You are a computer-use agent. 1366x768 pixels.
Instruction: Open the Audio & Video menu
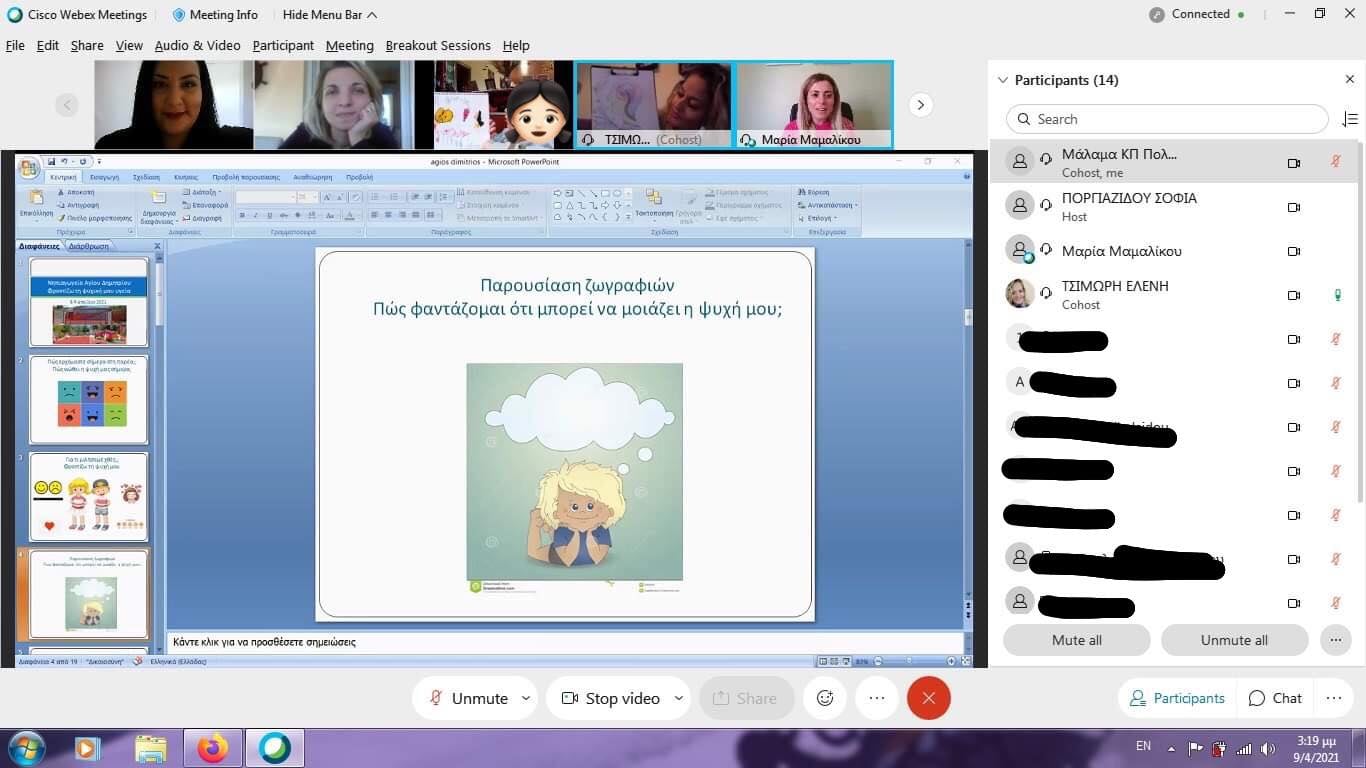click(x=197, y=45)
